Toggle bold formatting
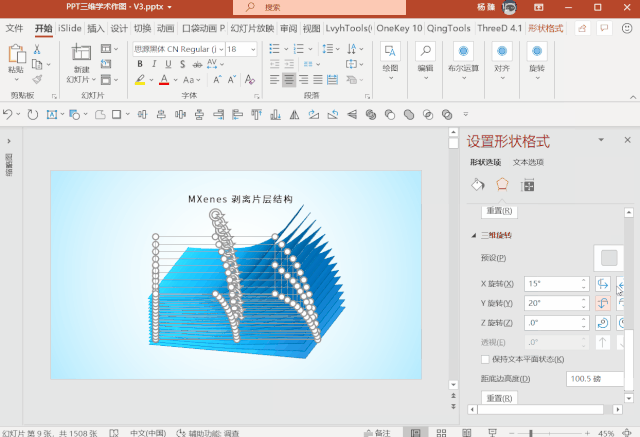 coord(140,64)
